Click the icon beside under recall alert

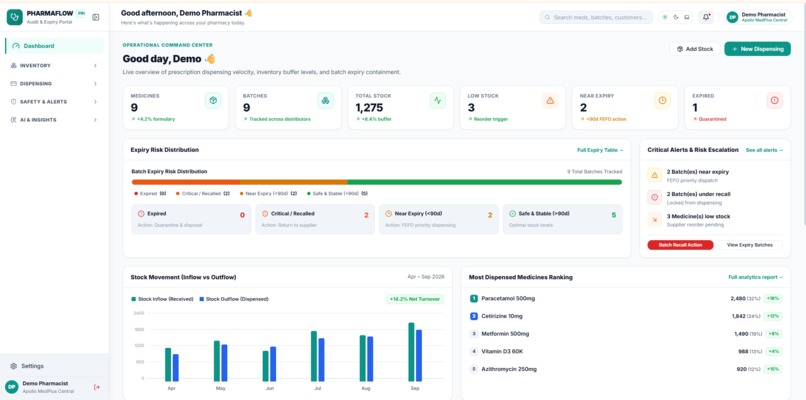click(654, 197)
